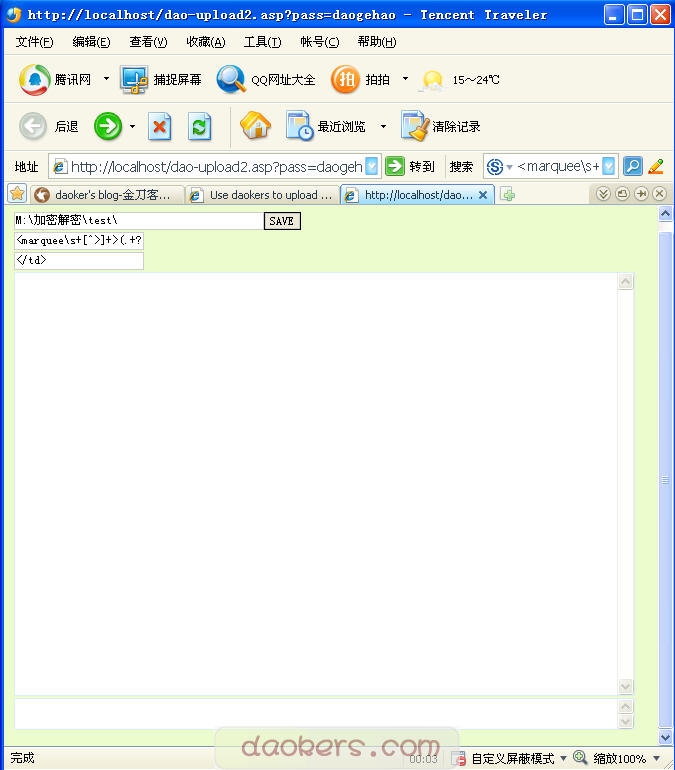Click inside the large empty textarea
Viewport: 675px width, 770px height.
[316, 484]
